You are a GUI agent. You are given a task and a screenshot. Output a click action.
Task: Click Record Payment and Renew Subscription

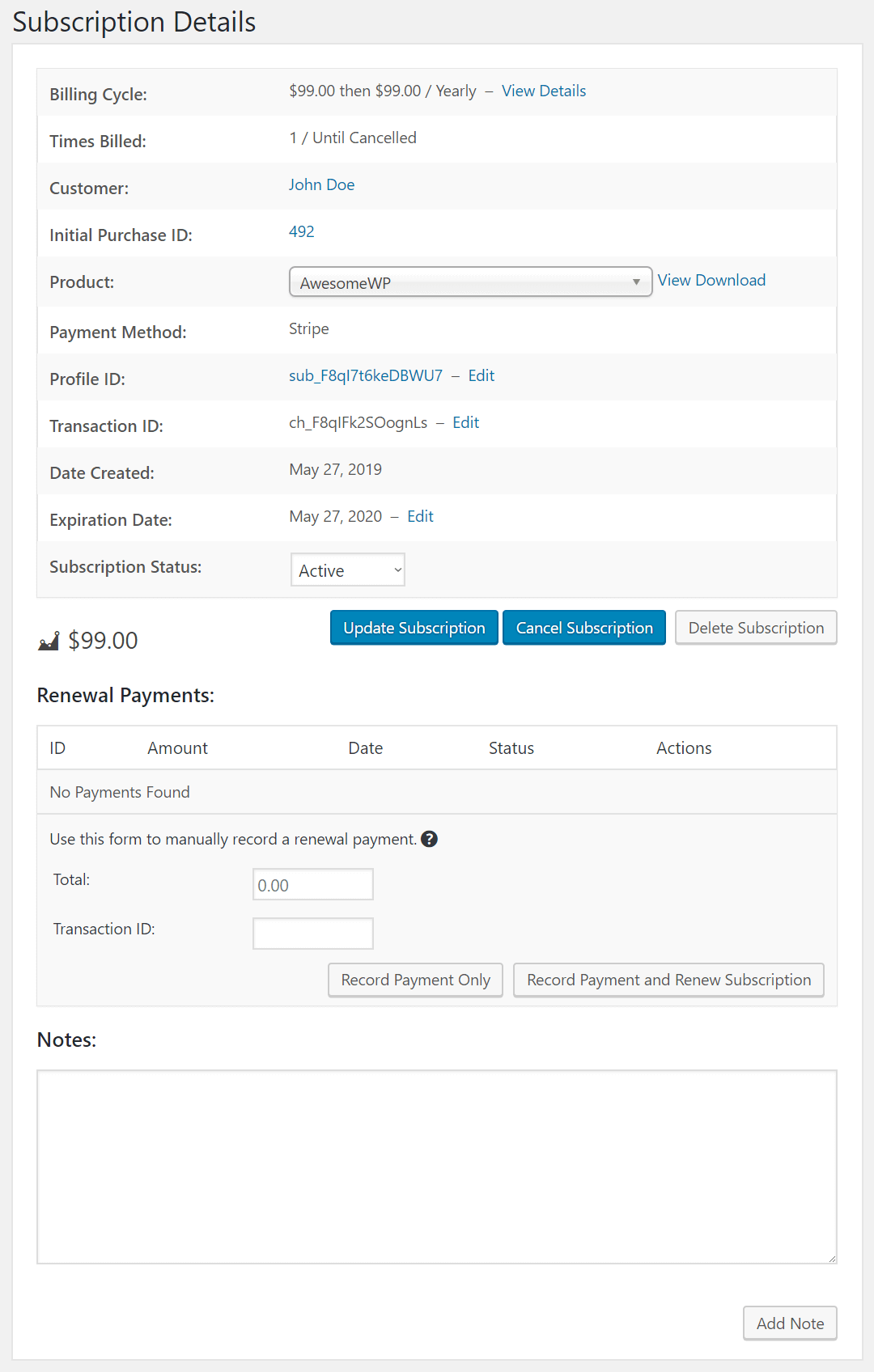[668, 980]
